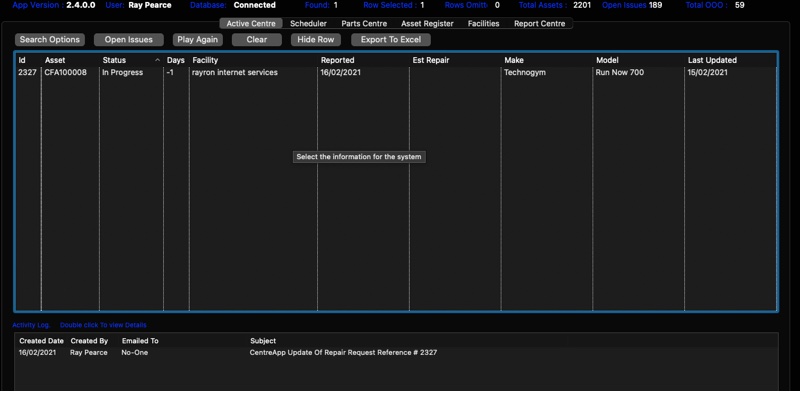800x395 pixels.
Task: Open the Facilities tab
Action: click(483, 23)
